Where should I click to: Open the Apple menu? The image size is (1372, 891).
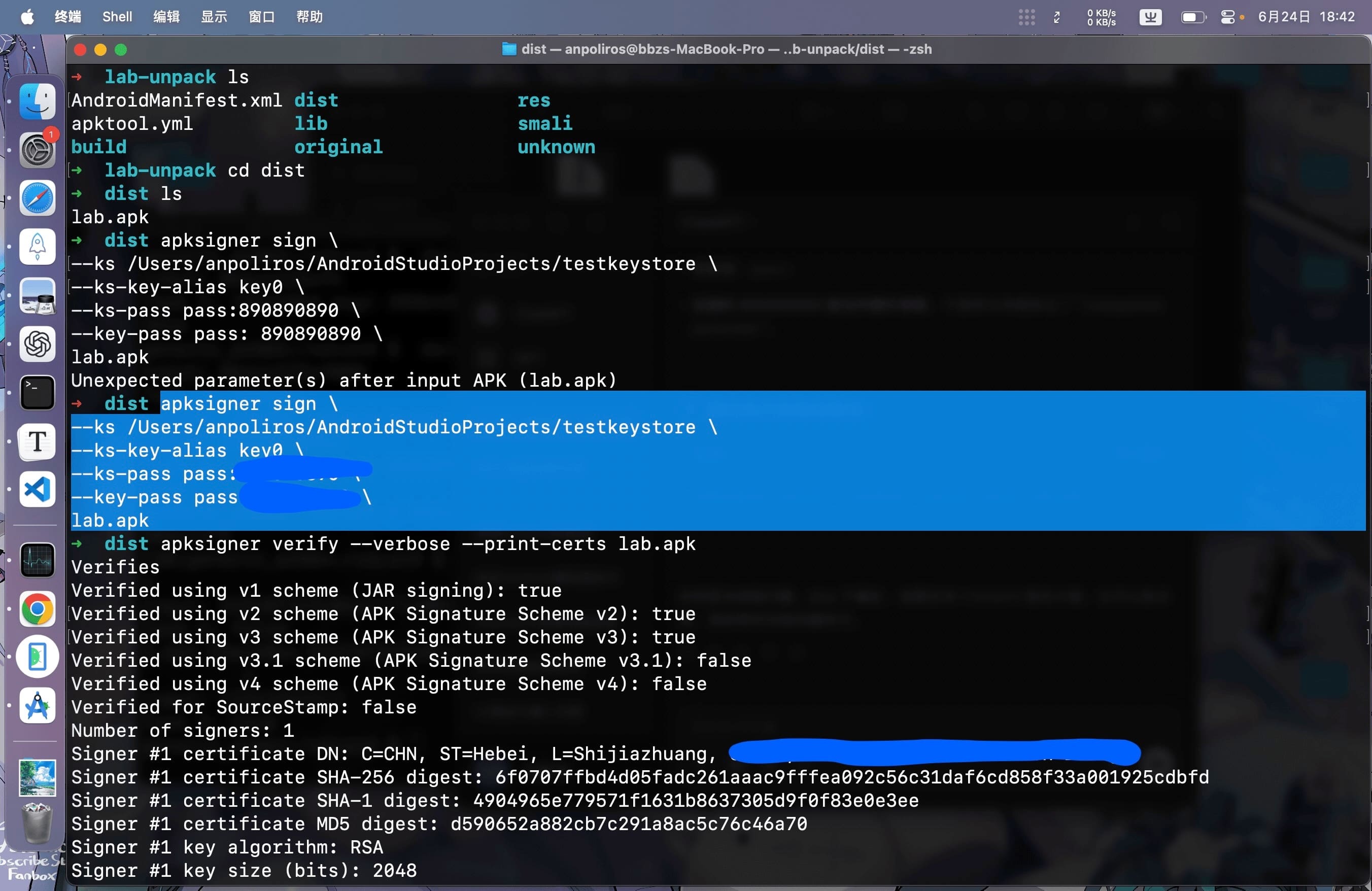(27, 17)
